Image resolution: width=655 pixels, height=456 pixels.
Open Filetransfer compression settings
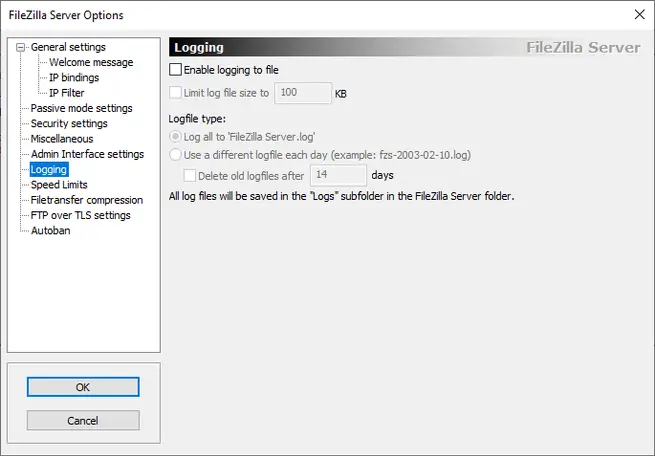tap(86, 200)
